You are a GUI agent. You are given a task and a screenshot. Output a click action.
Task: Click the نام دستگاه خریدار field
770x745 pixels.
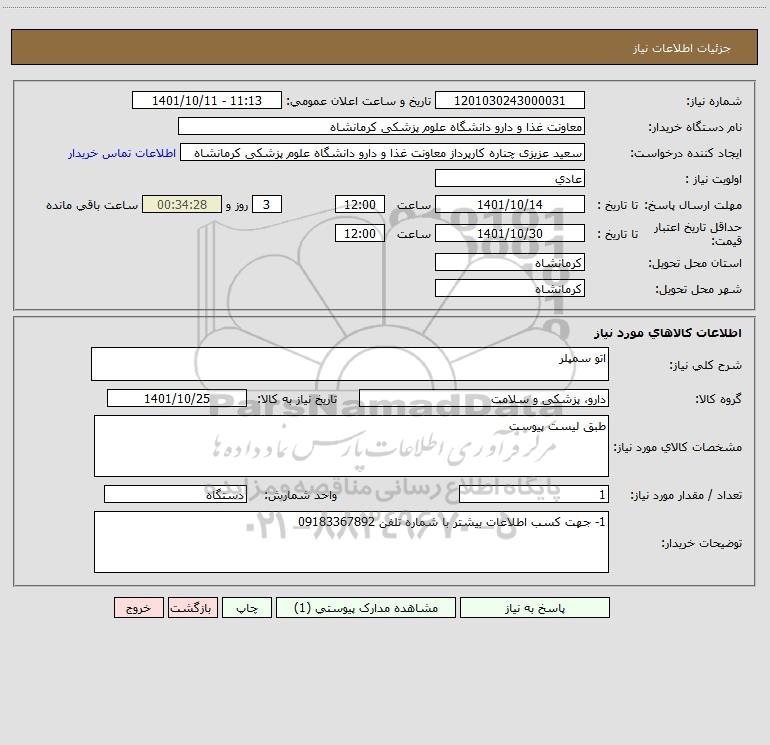381,126
